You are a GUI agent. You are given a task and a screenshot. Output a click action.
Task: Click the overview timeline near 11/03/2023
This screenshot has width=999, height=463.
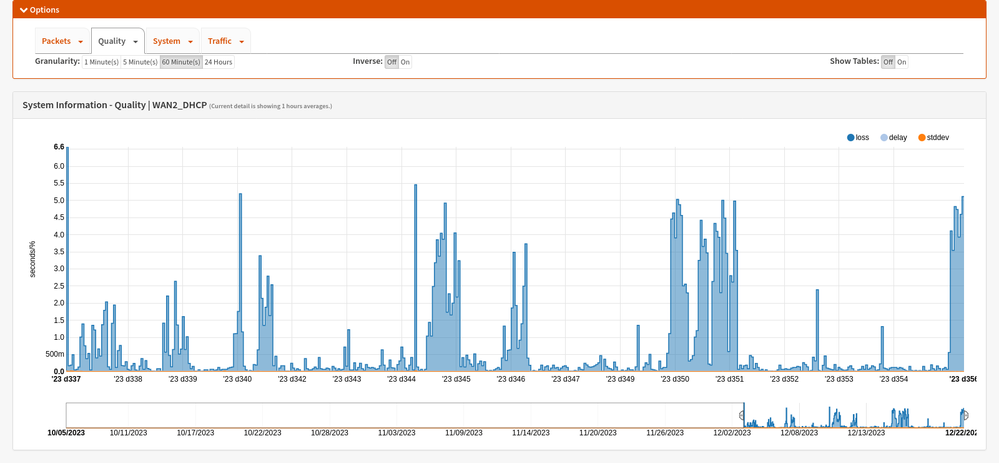[x=396, y=415]
